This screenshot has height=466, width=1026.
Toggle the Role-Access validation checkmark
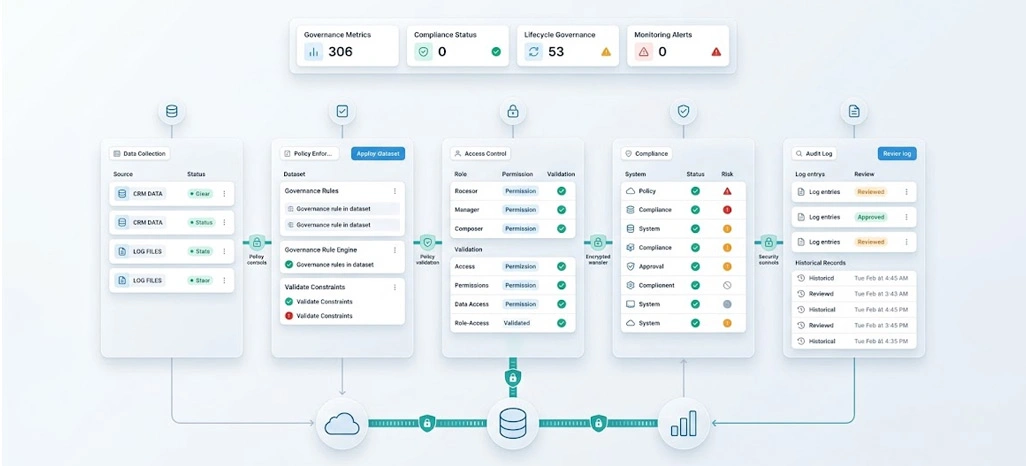pos(561,323)
